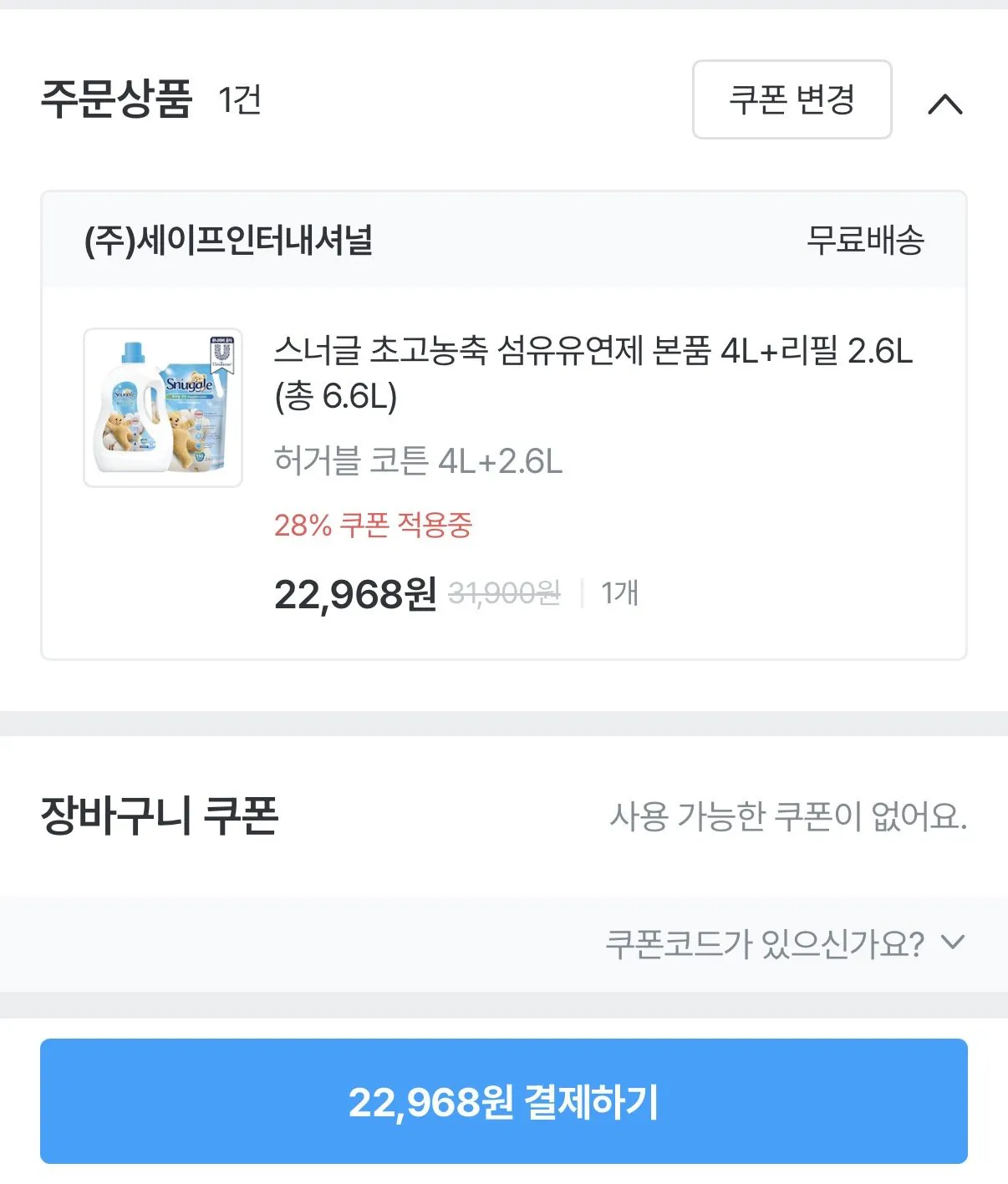1008x1184 pixels.
Task: Select the 허거블 코튼 4L+2.6L option text
Action: tap(418, 461)
